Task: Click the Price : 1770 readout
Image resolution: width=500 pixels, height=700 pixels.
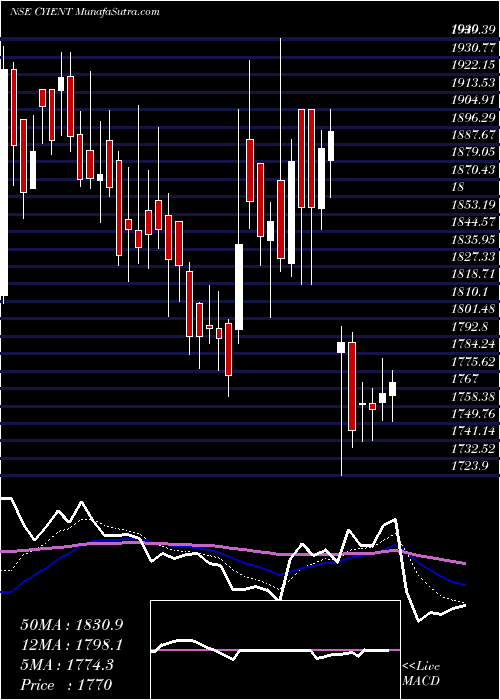Action: [x=66, y=685]
